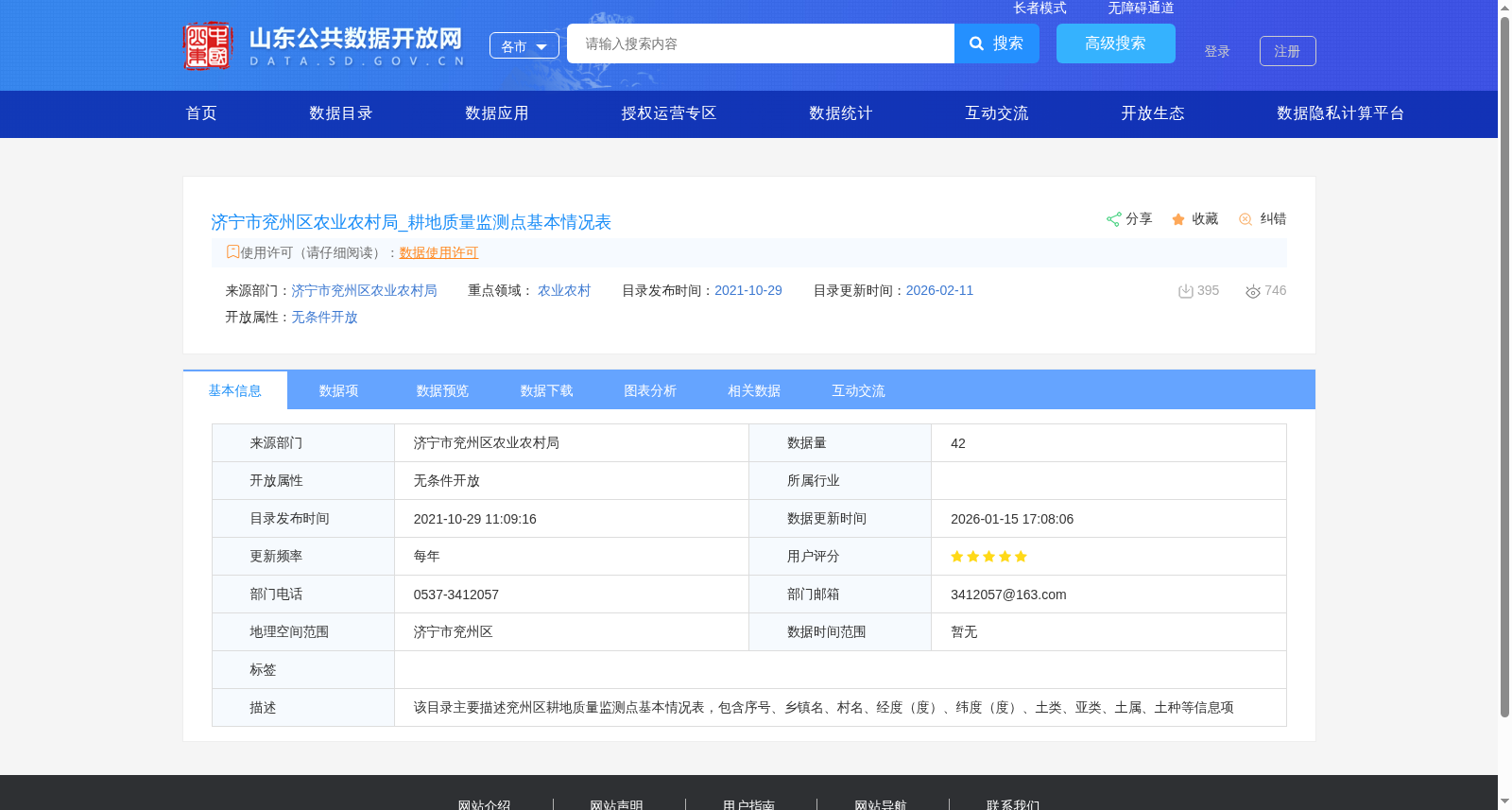Switch to the 互动交流 tab in dataset panel
Viewport: 1512px width, 810px height.
[859, 390]
